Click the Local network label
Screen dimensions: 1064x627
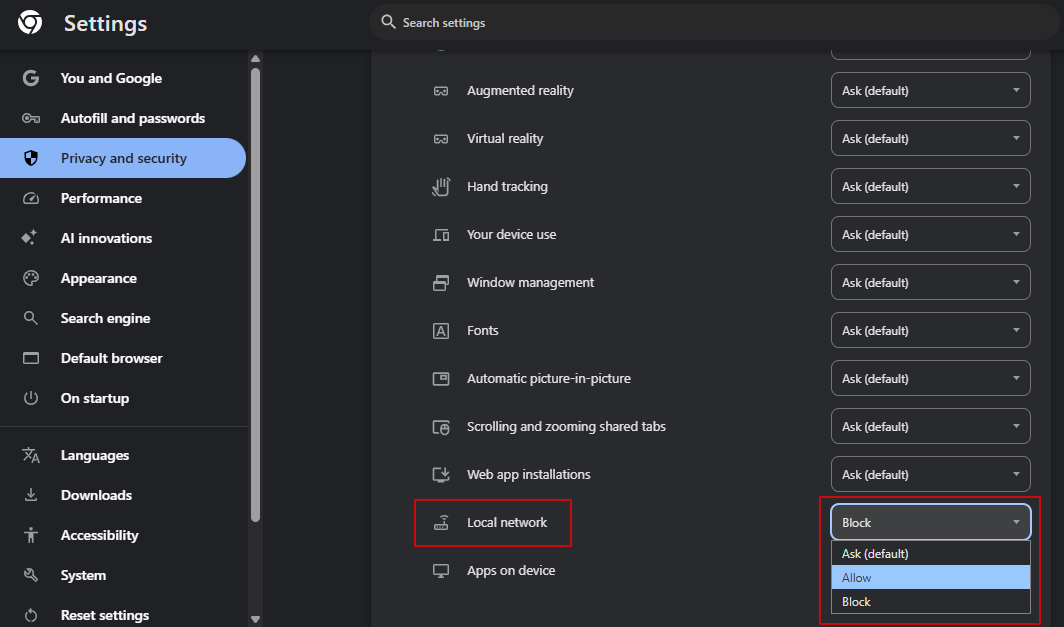coord(507,522)
